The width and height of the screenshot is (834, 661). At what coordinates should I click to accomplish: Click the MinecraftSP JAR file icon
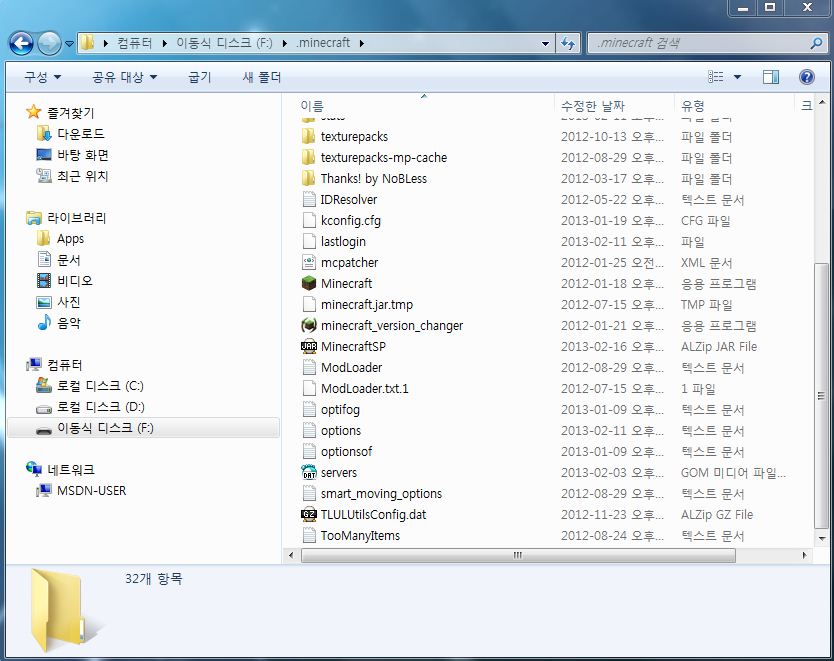tap(309, 347)
